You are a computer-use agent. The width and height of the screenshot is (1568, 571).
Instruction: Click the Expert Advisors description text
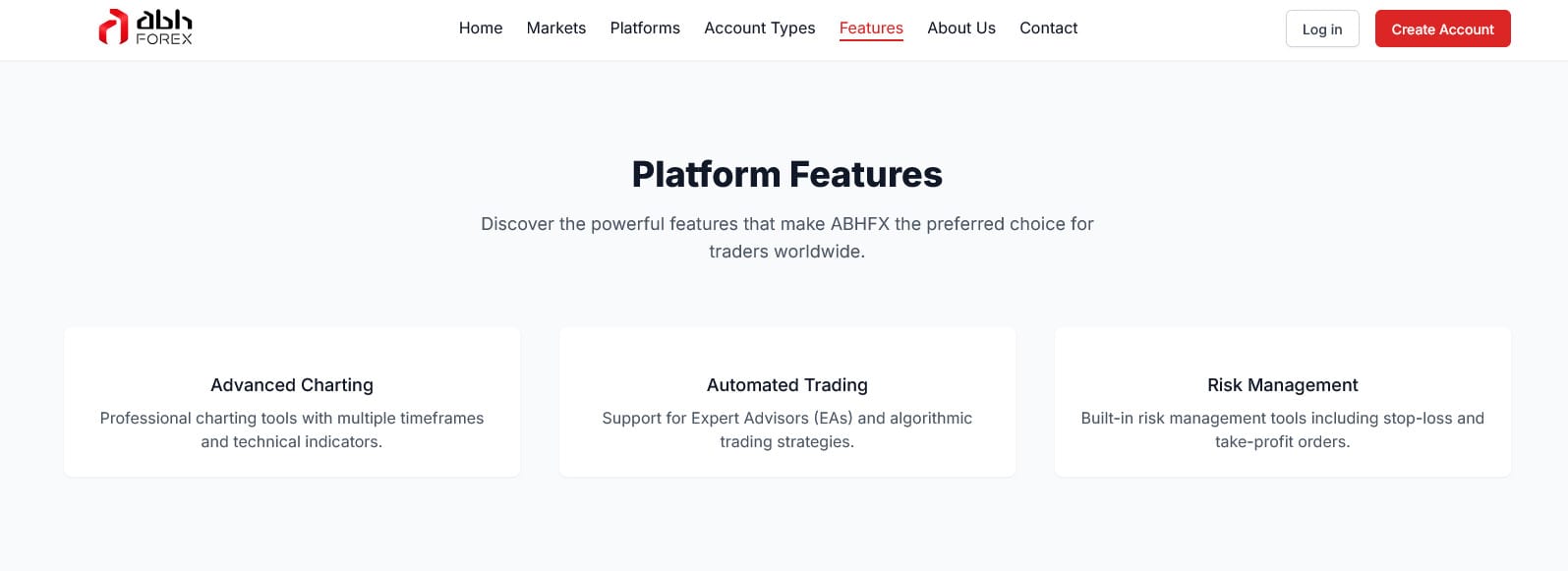pyautogui.click(x=786, y=429)
